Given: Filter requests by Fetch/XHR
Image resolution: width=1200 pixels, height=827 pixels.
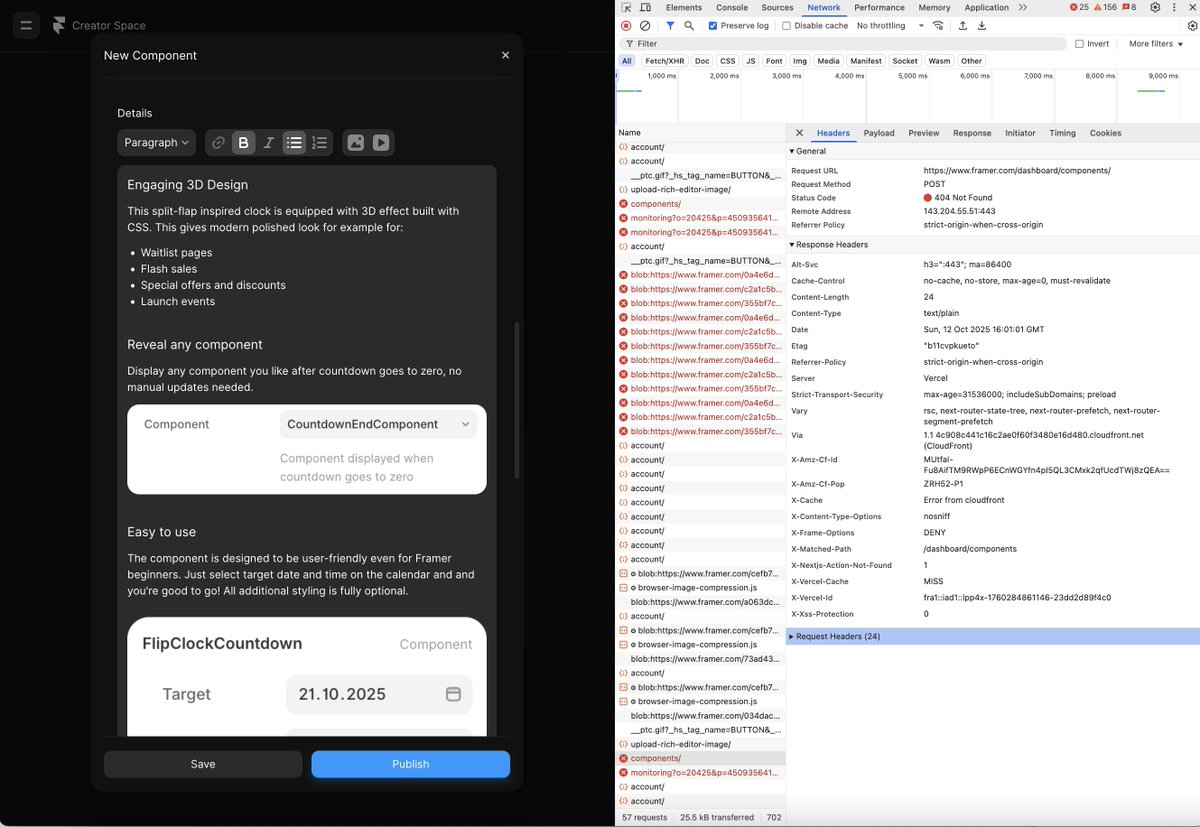Looking at the screenshot, I should (665, 61).
